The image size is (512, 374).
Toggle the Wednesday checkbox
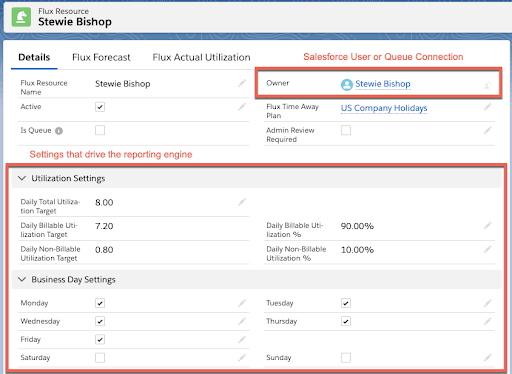100,321
